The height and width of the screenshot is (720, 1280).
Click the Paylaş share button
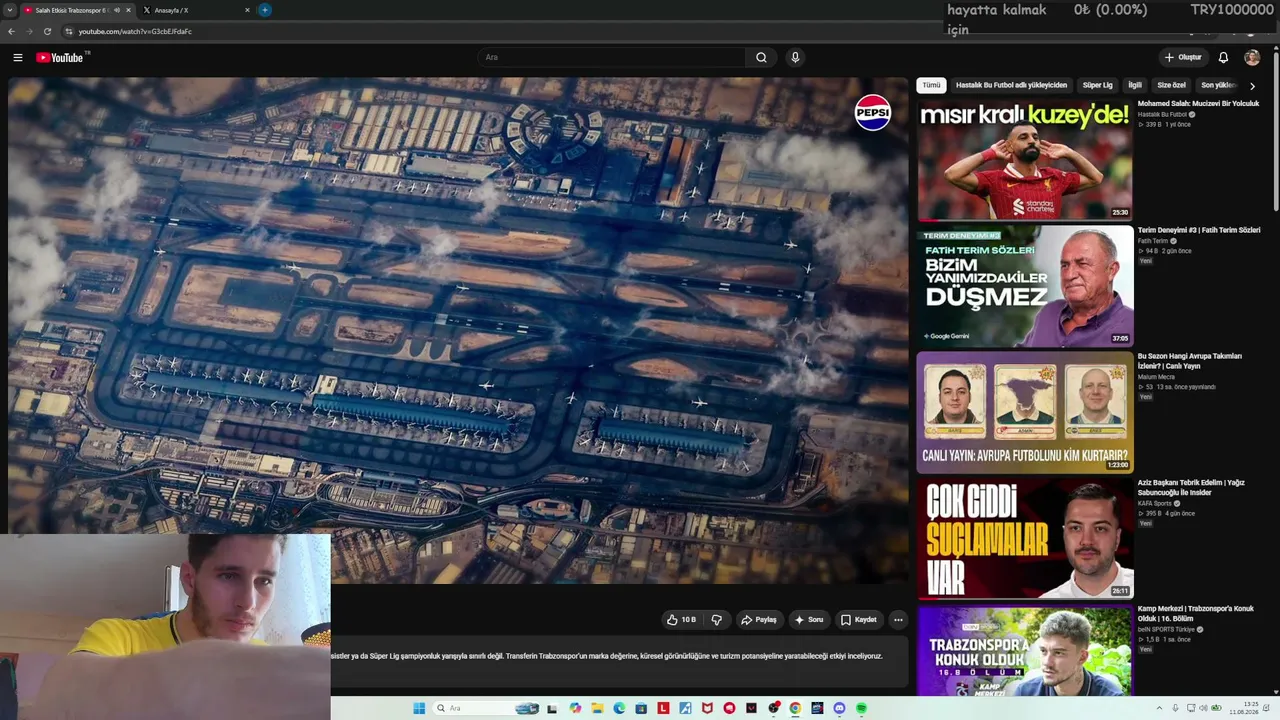coord(758,620)
